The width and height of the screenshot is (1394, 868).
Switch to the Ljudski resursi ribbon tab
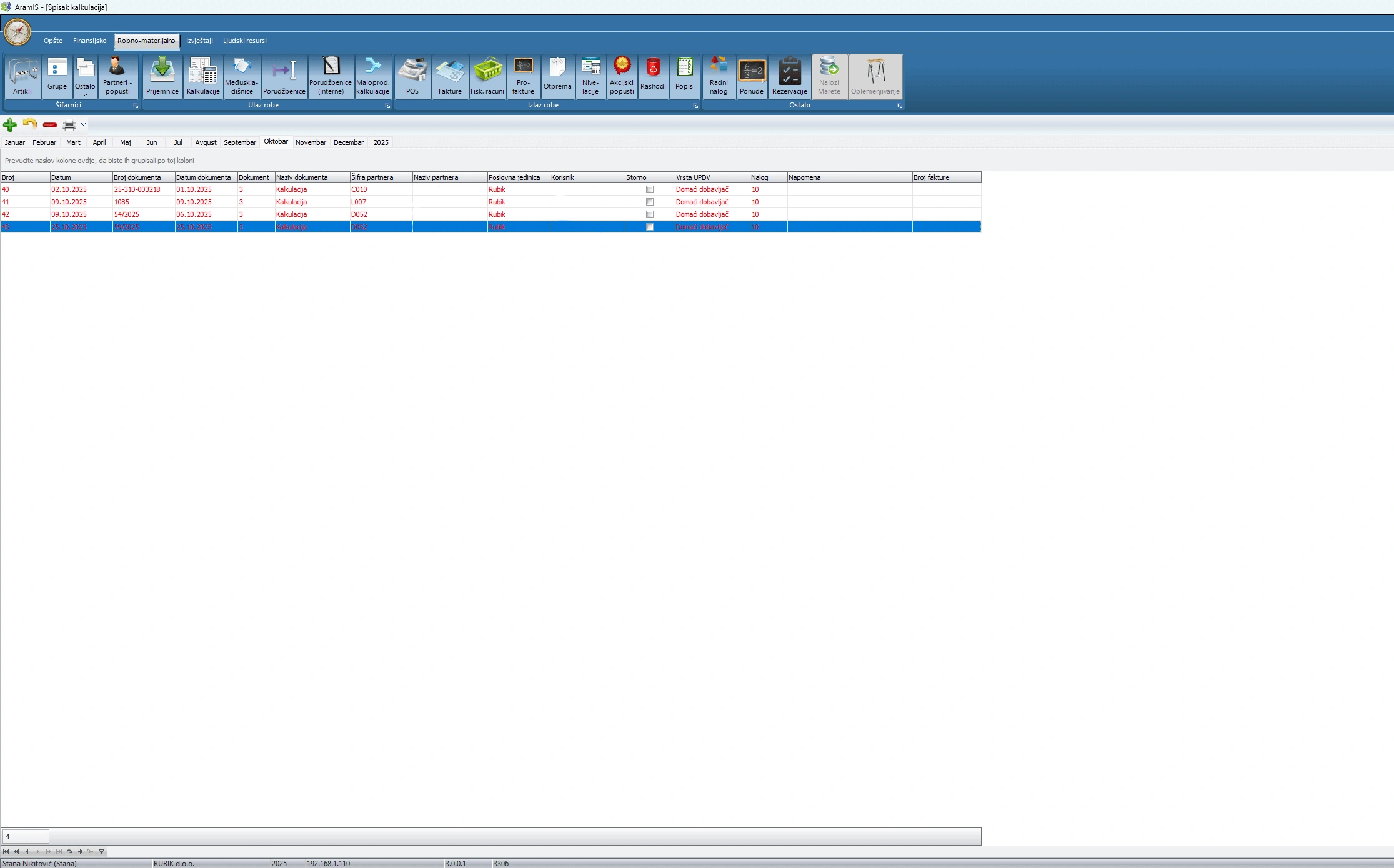click(245, 41)
